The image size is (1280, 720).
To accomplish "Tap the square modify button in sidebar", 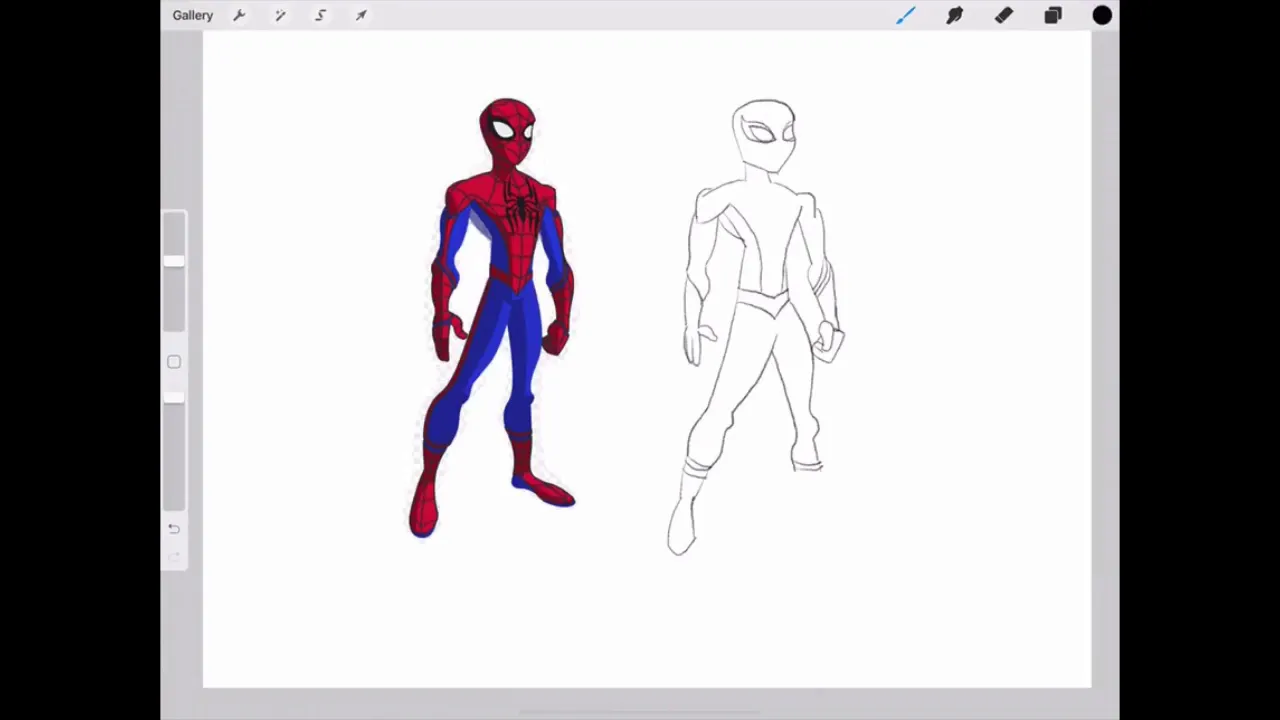I will click(174, 362).
